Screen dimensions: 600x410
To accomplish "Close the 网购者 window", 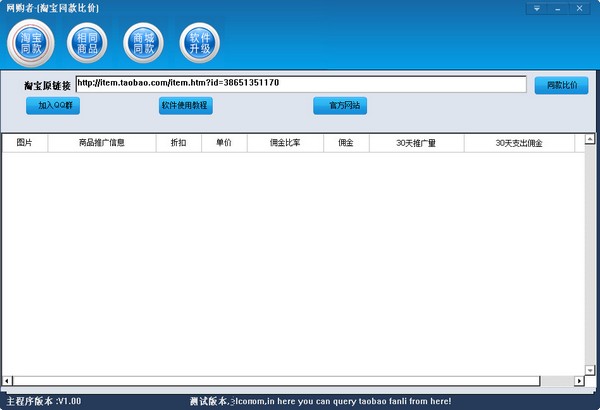I will pyautogui.click(x=580, y=8).
